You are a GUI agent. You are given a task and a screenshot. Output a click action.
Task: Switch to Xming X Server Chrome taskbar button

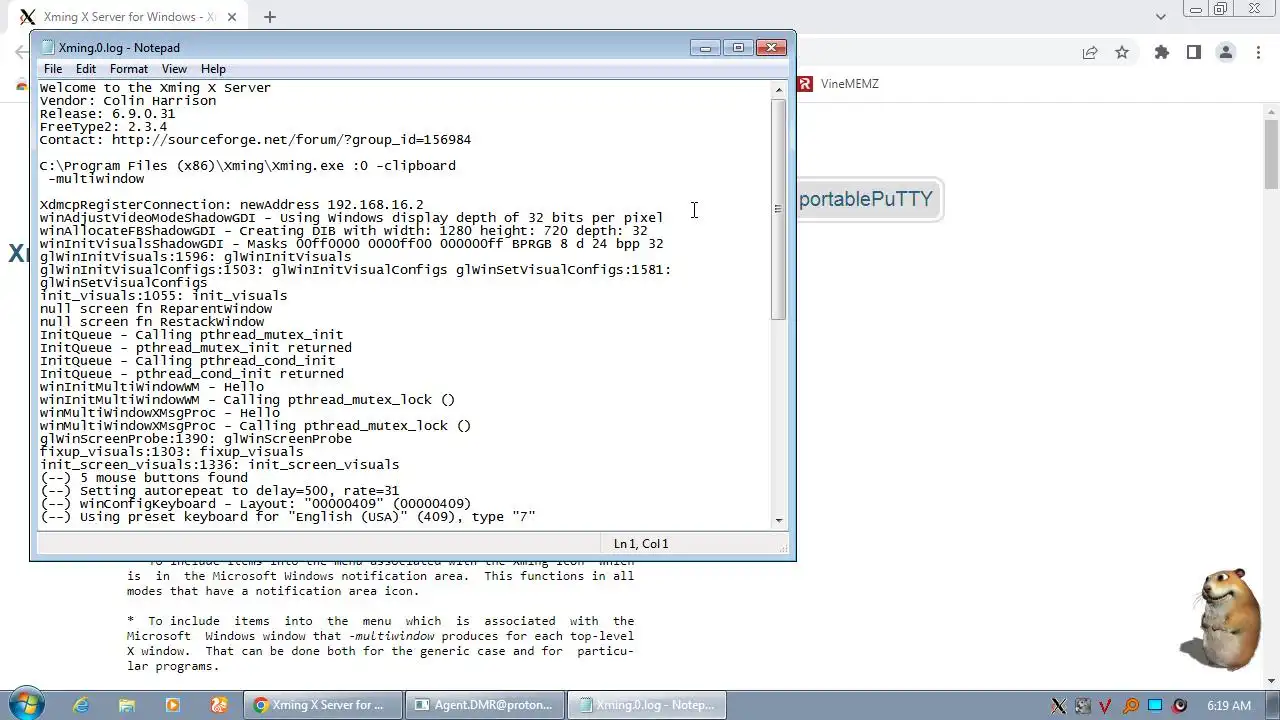(x=323, y=705)
